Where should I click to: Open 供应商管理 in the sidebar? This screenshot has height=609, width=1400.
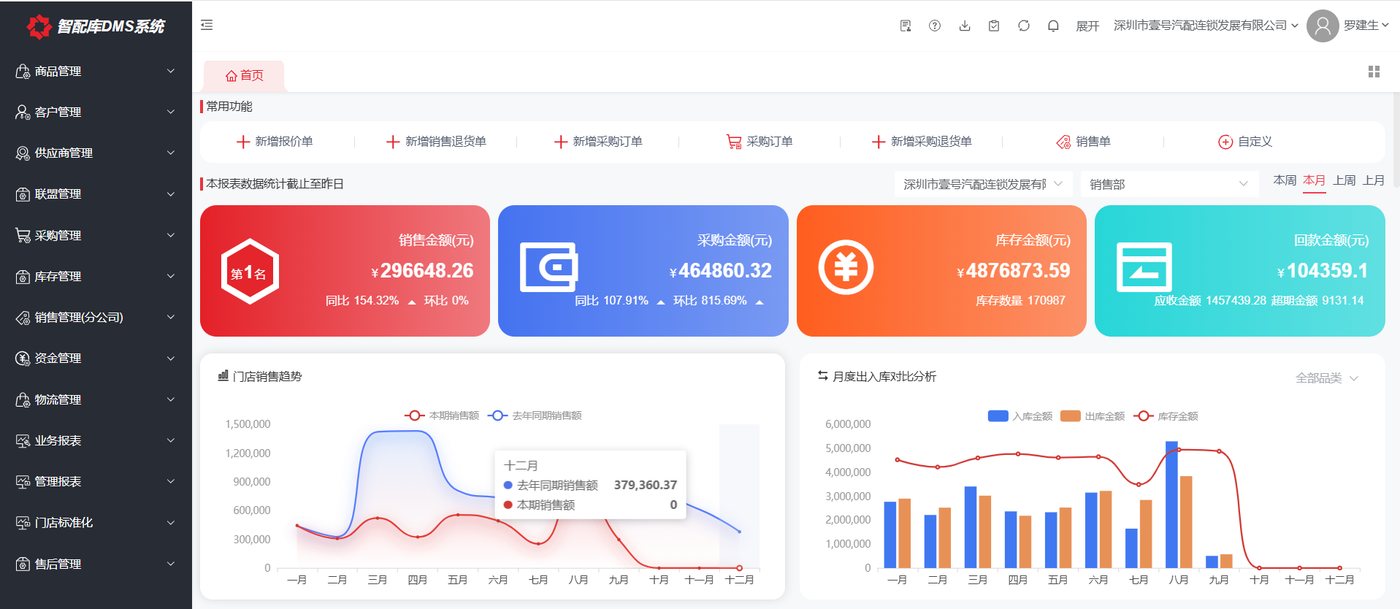[x=96, y=153]
